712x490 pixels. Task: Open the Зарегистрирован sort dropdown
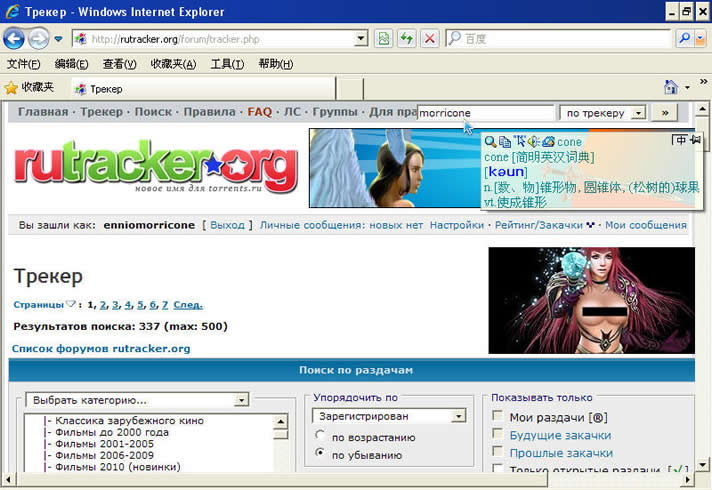click(389, 416)
